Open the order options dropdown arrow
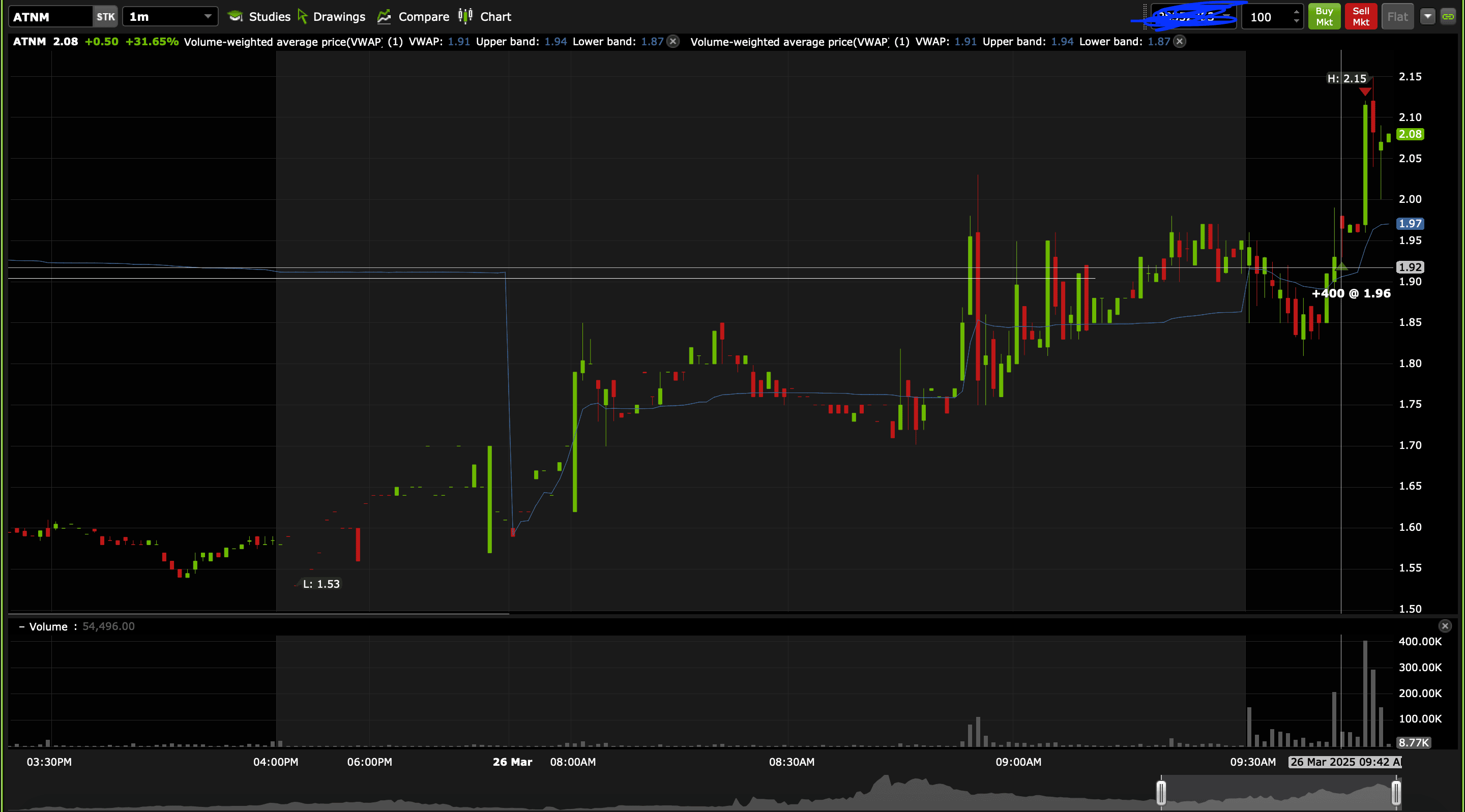The image size is (1465, 812). click(1427, 16)
